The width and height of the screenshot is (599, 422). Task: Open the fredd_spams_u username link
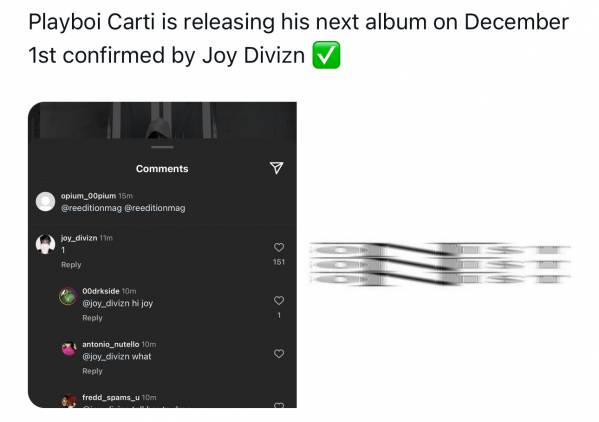point(111,397)
